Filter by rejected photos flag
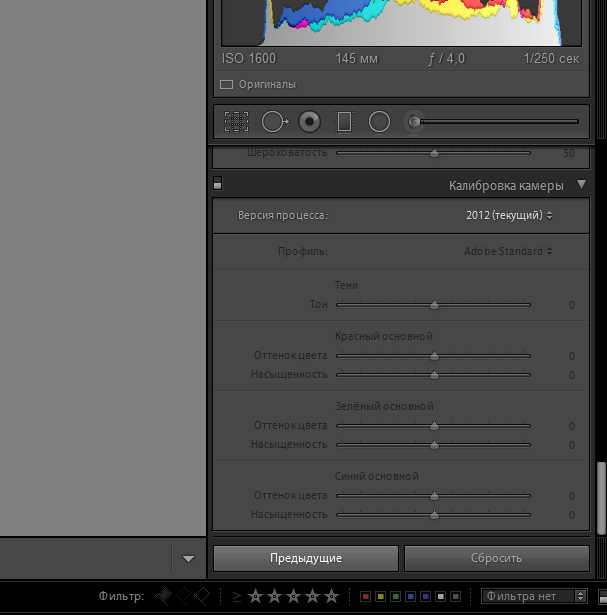This screenshot has width=607, height=615. point(202,596)
